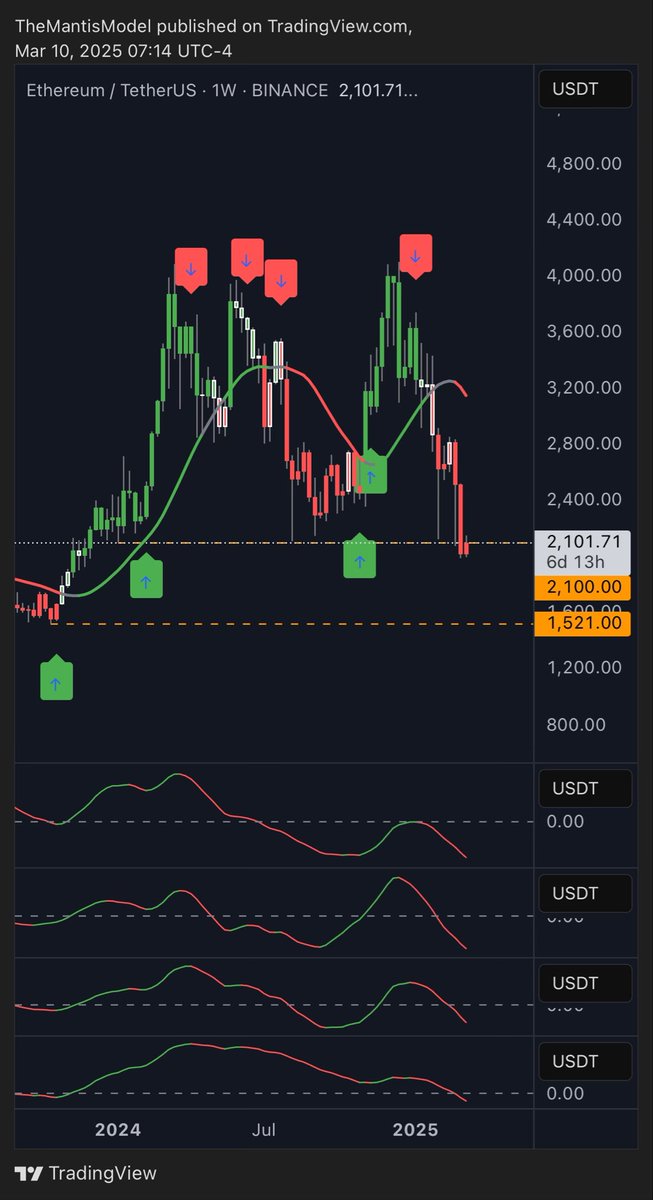Click the green up-arrow marker below the 2,100 line
This screenshot has width=653, height=1200.
[x=360, y=557]
